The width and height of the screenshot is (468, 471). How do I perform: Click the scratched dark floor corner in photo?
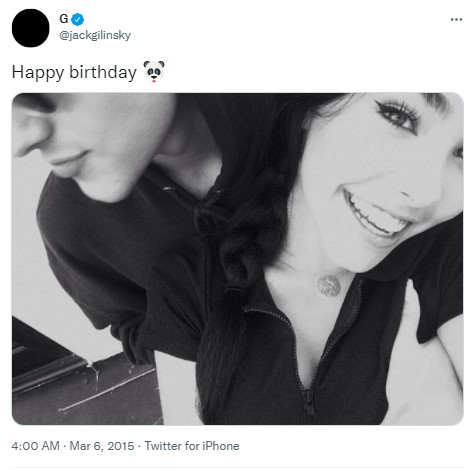pyautogui.click(x=85, y=387)
